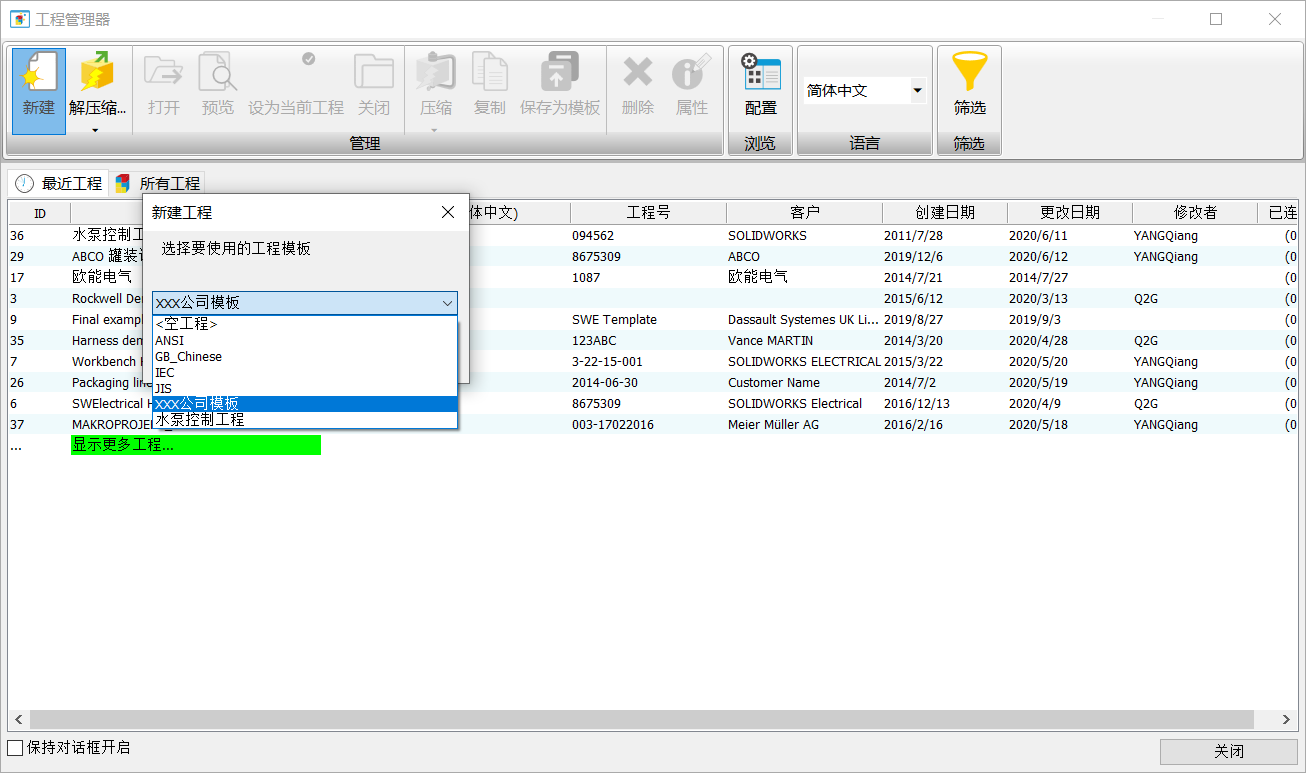Open the arrow beneath 压缩
Viewport: 1306px width, 773px height.
click(435, 129)
